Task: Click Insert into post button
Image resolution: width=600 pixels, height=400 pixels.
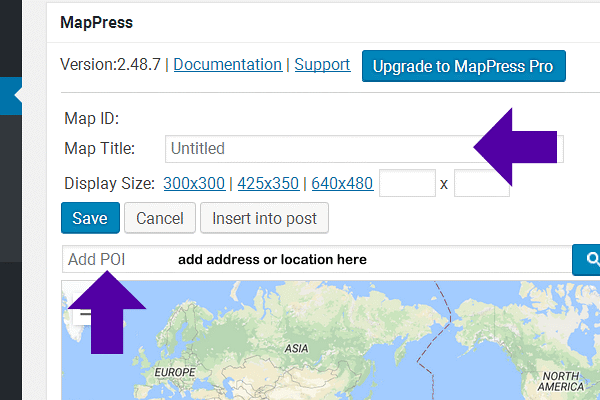Action: click(264, 218)
